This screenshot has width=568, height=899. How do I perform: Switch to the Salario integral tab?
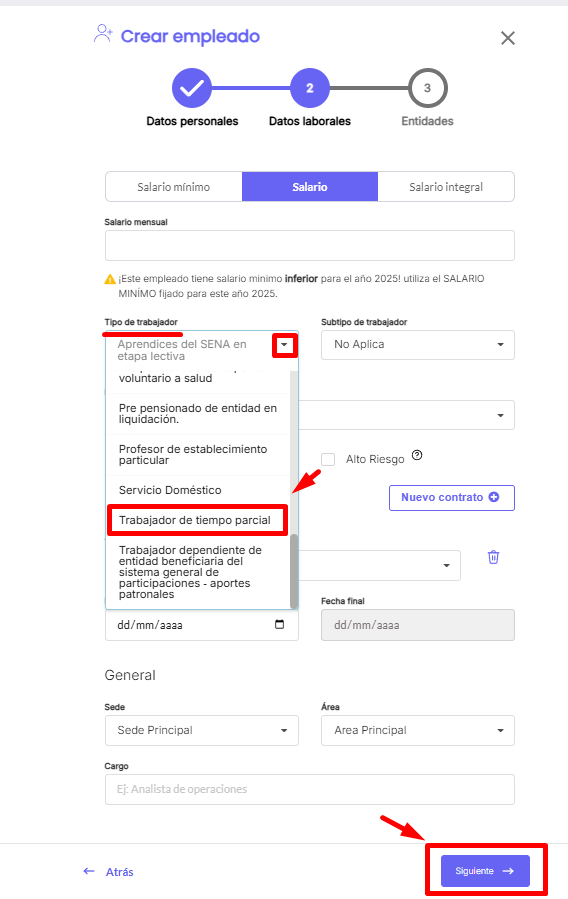click(x=446, y=187)
